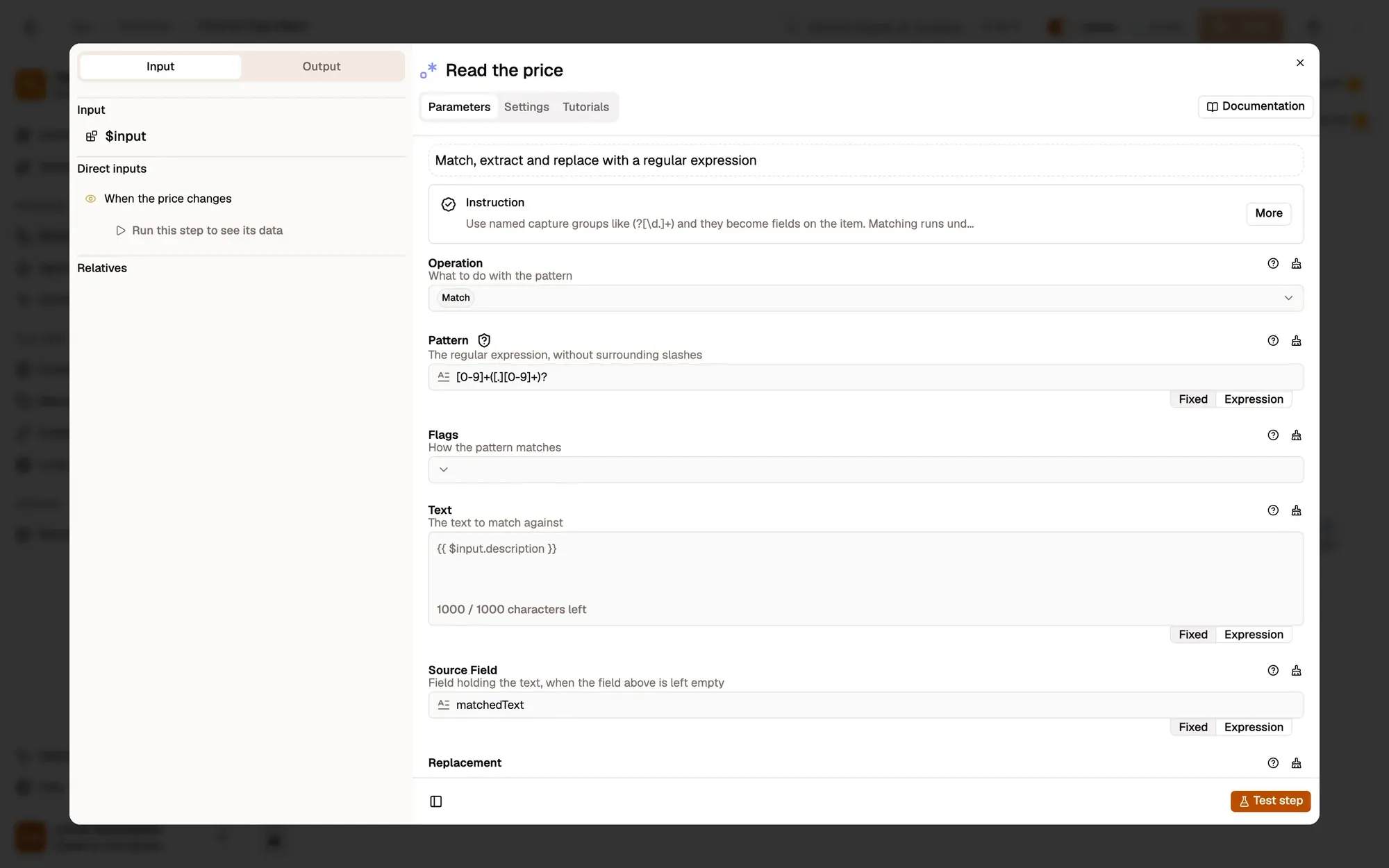The width and height of the screenshot is (1389, 868).
Task: Open the Flags dropdown
Action: click(865, 469)
